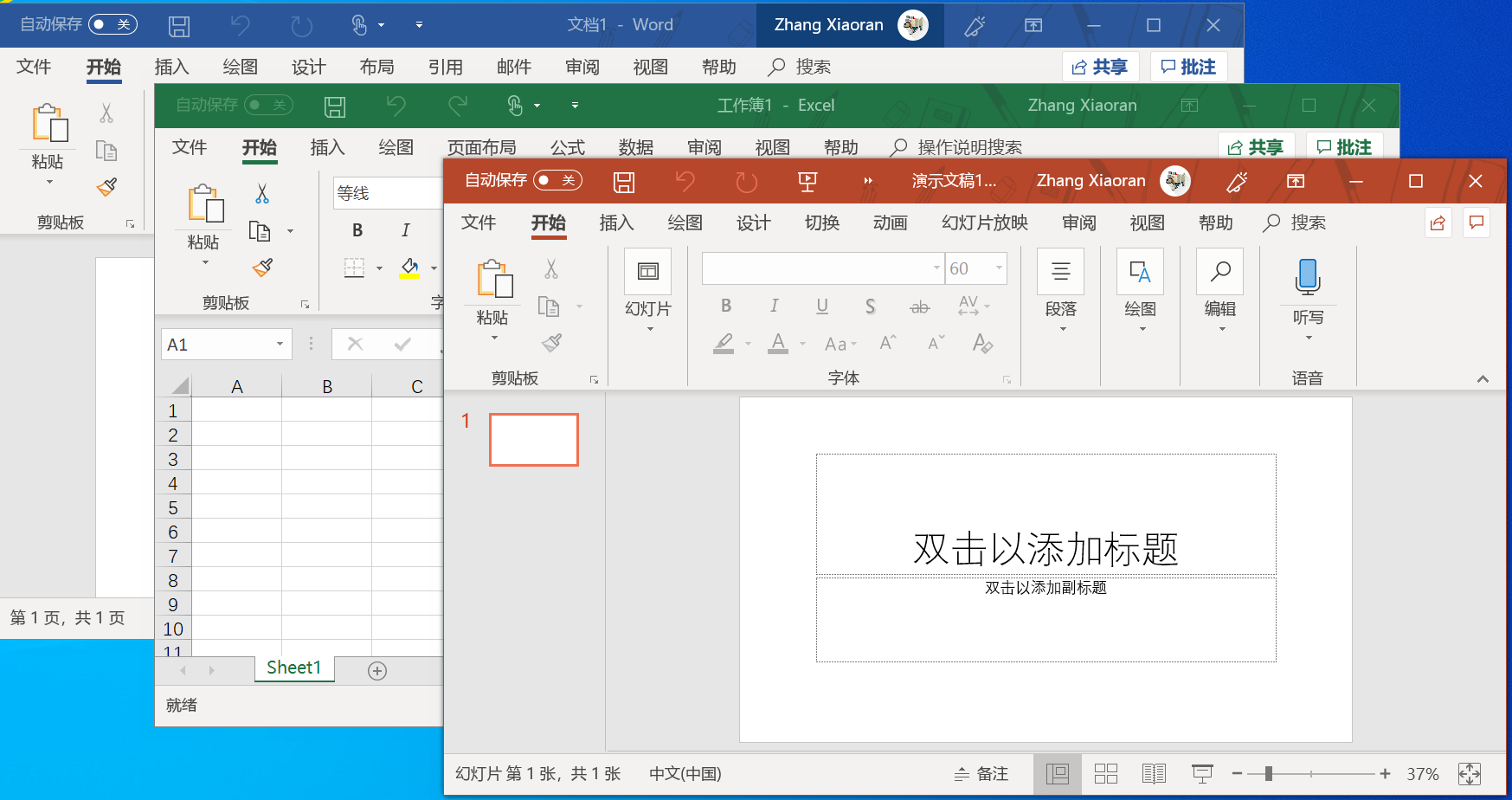Collapse the PowerPoint ribbon with the chevron
This screenshot has height=800, width=1512.
1482,378
